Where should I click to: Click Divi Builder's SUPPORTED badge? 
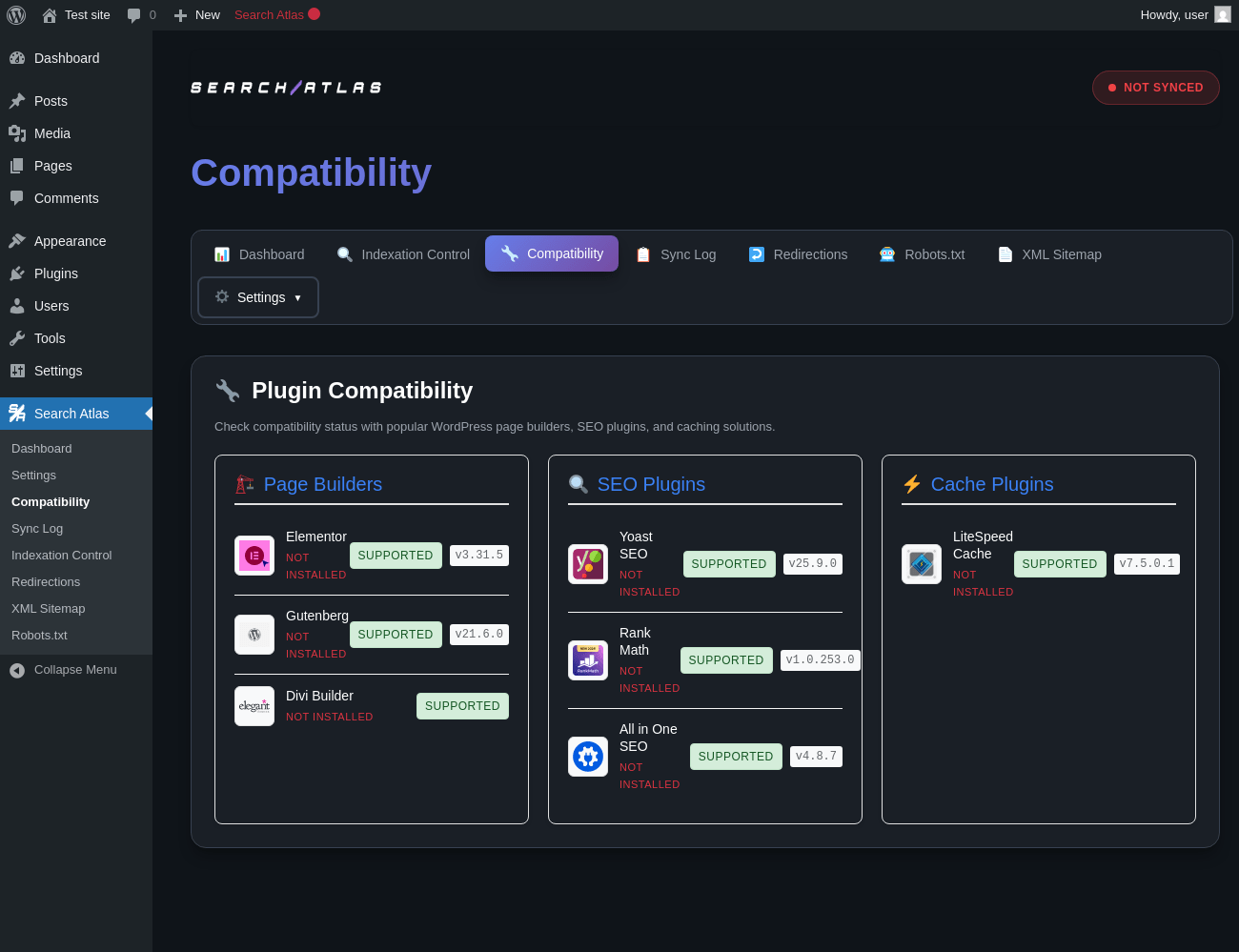(462, 706)
